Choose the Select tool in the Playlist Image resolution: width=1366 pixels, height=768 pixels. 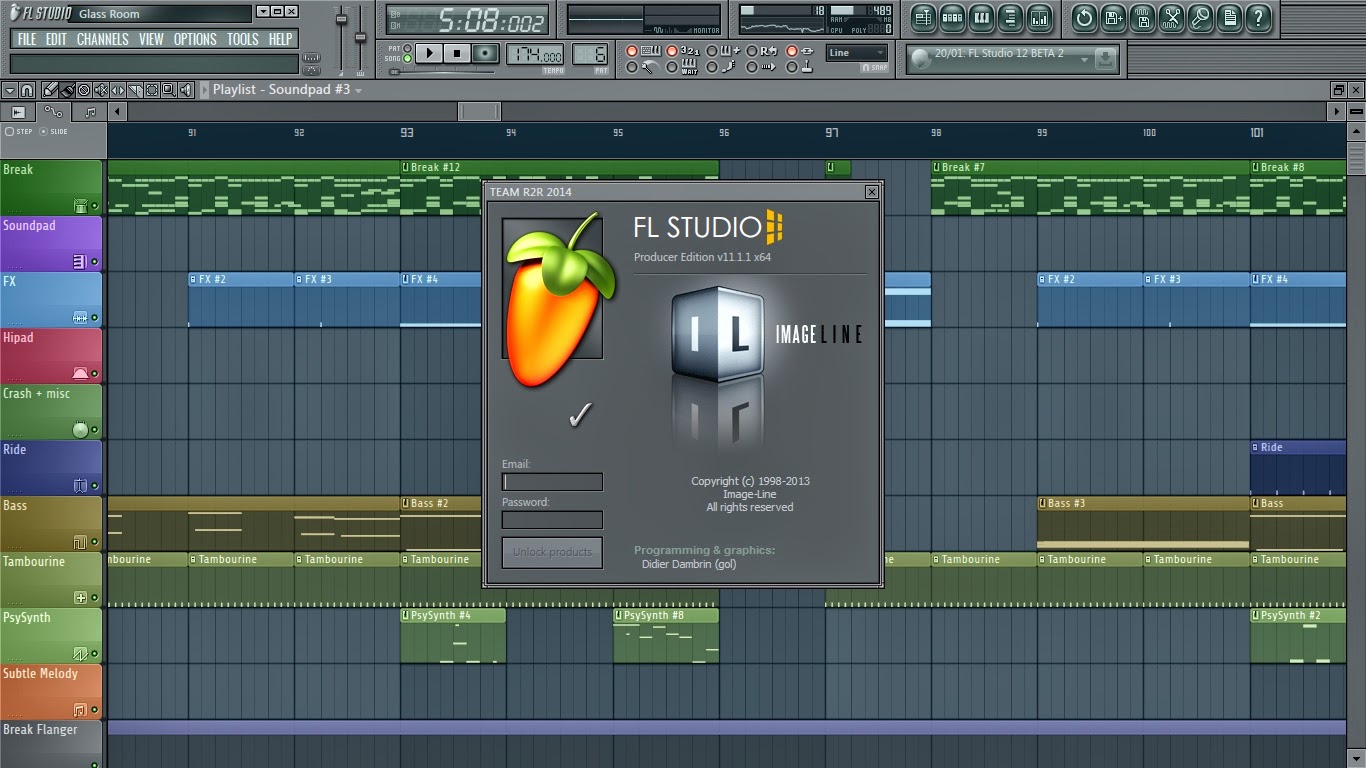(151, 90)
